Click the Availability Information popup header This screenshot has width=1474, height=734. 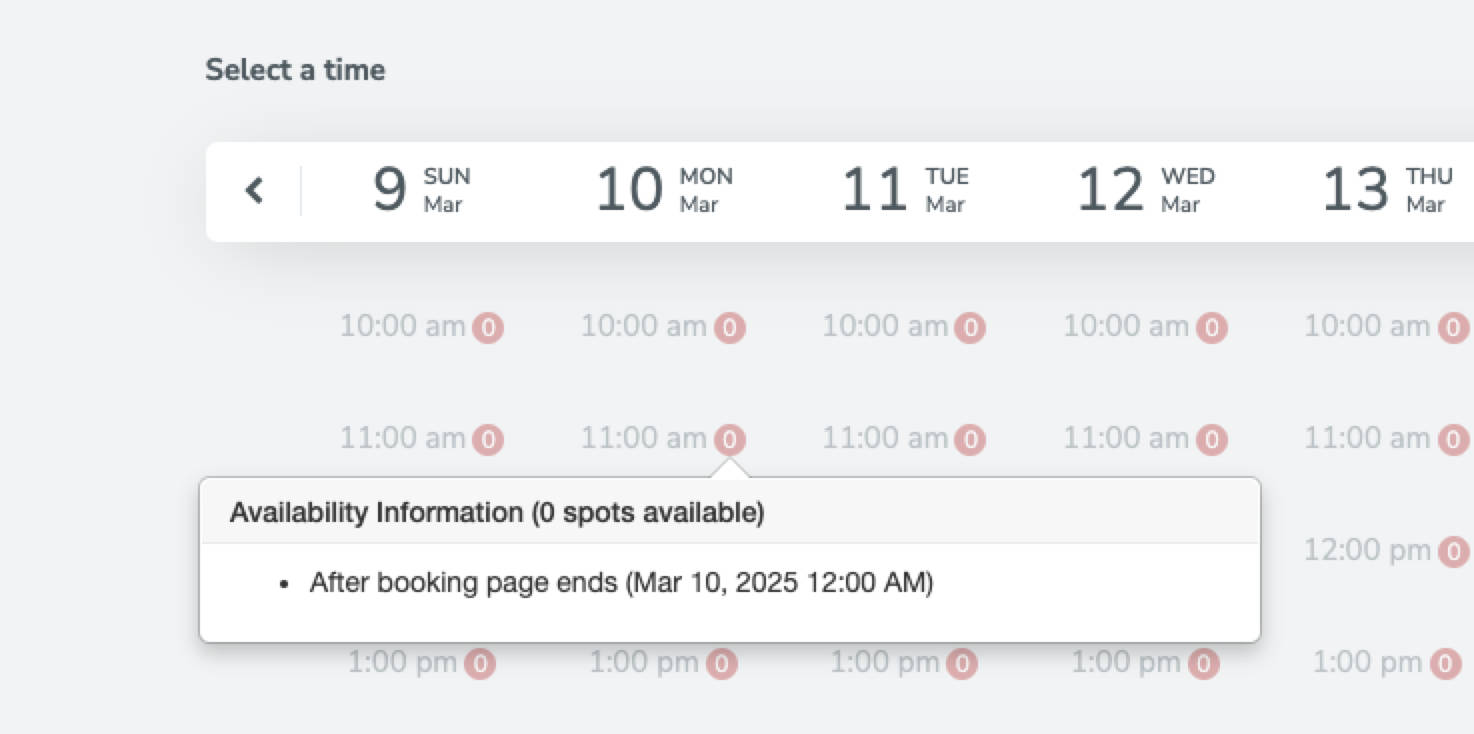(x=497, y=511)
